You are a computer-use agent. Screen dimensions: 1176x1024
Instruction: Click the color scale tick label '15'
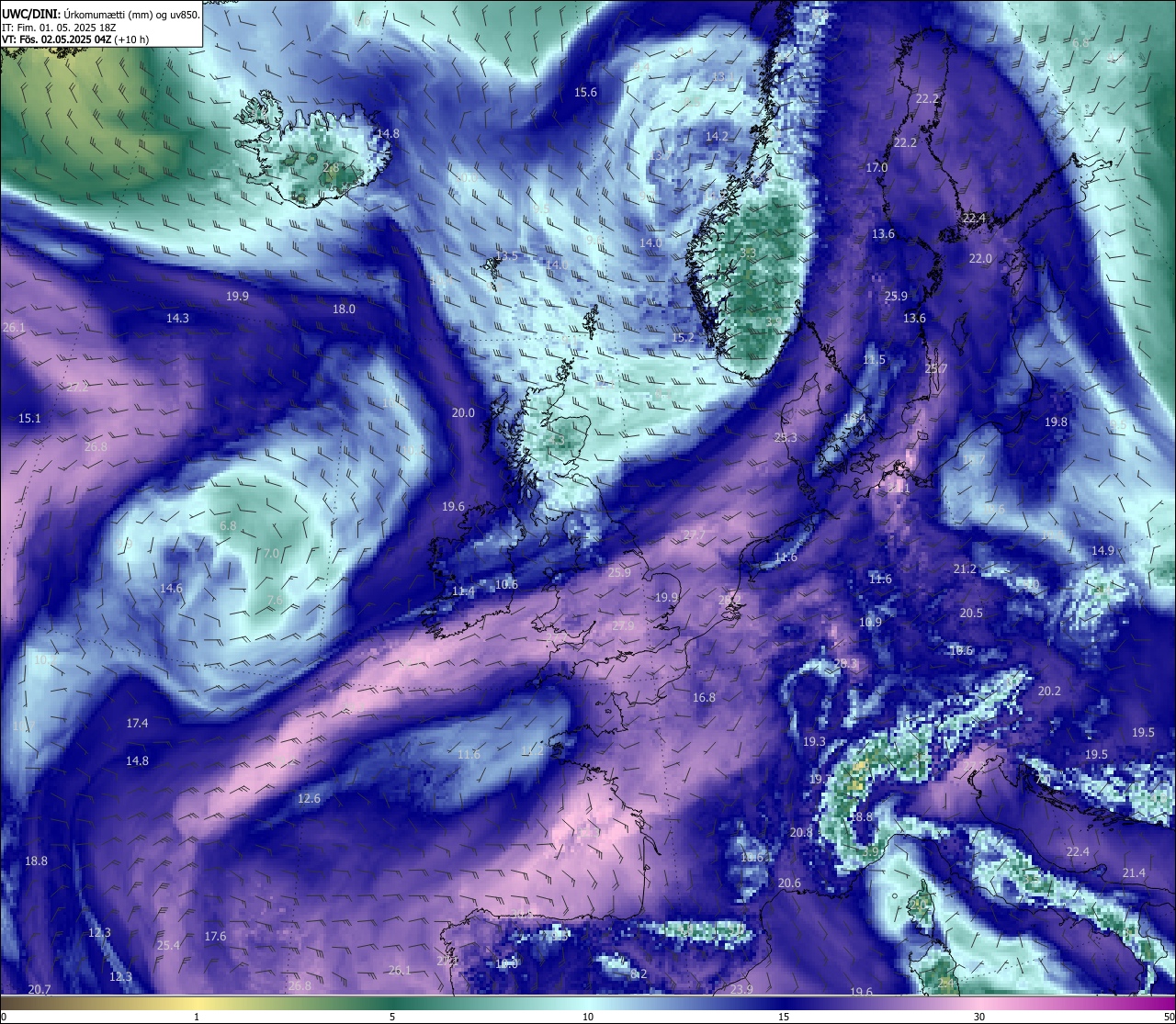tap(784, 1017)
